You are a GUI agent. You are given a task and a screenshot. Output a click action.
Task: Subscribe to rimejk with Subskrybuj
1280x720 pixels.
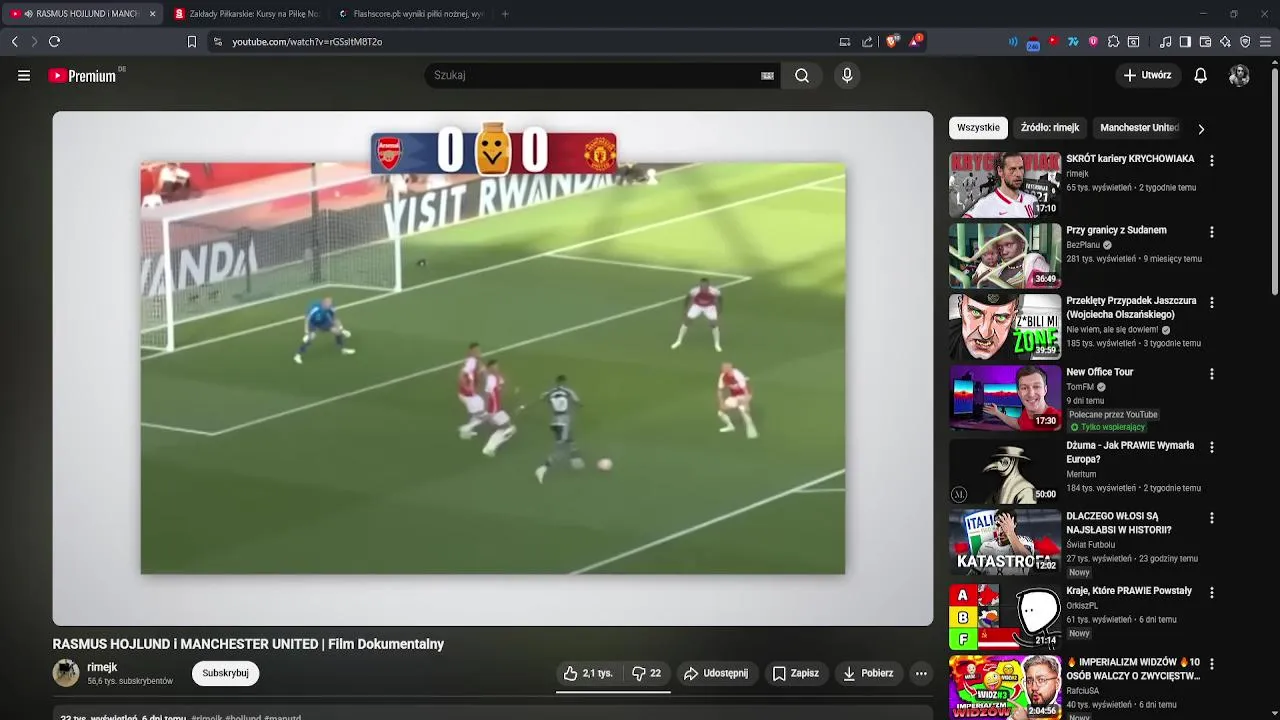[225, 673]
